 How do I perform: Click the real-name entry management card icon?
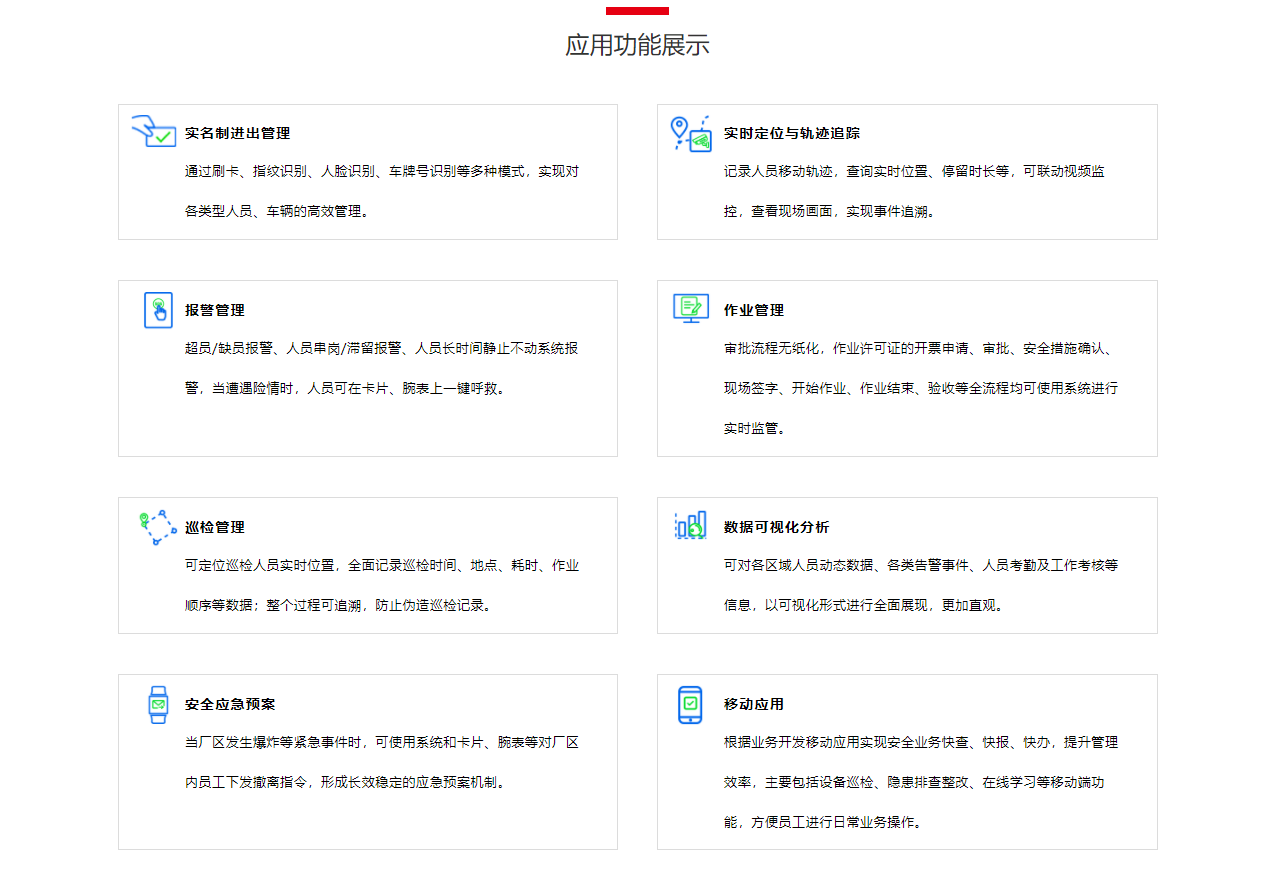click(153, 131)
